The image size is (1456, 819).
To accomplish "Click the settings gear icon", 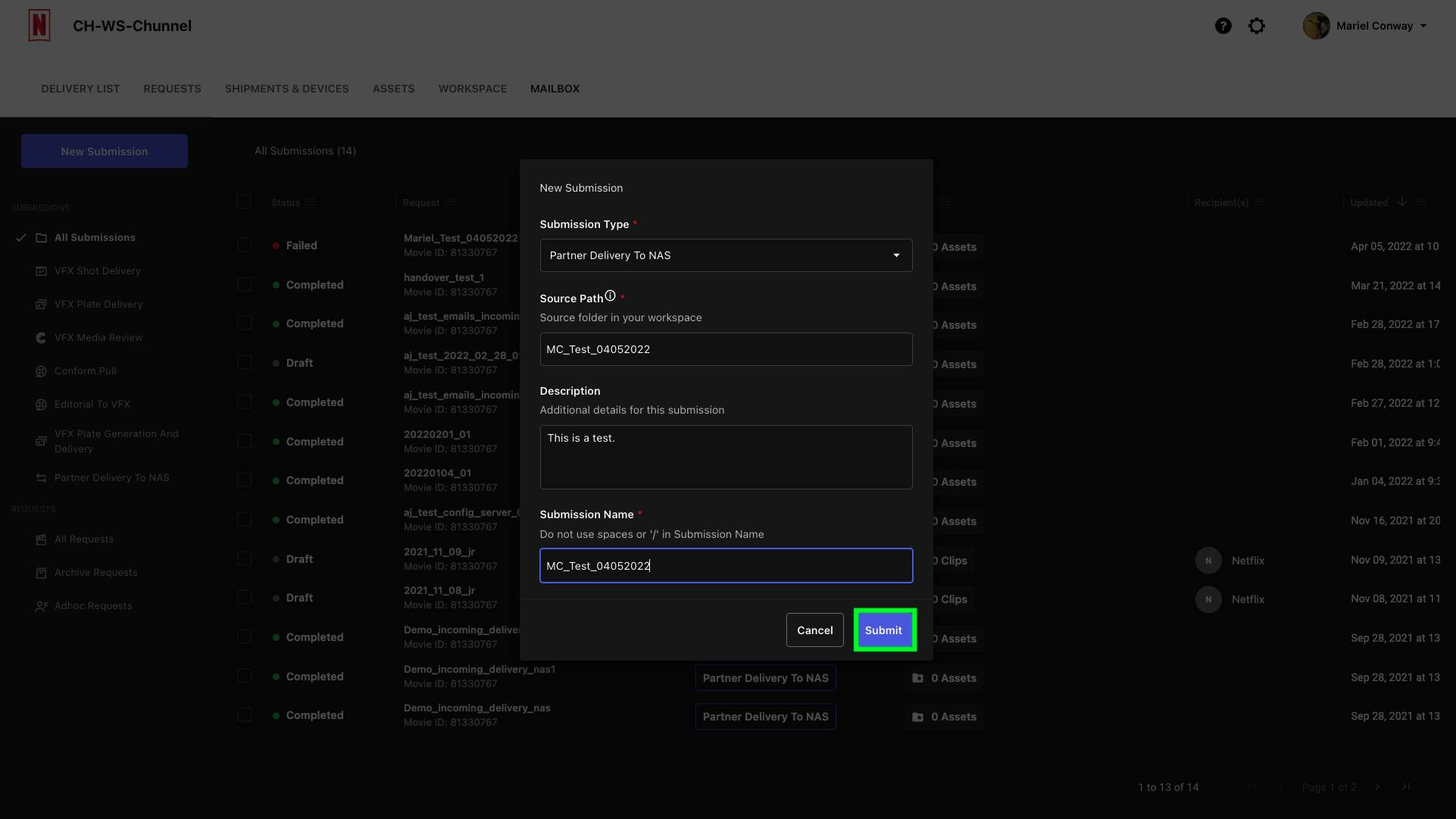I will tap(1257, 25).
